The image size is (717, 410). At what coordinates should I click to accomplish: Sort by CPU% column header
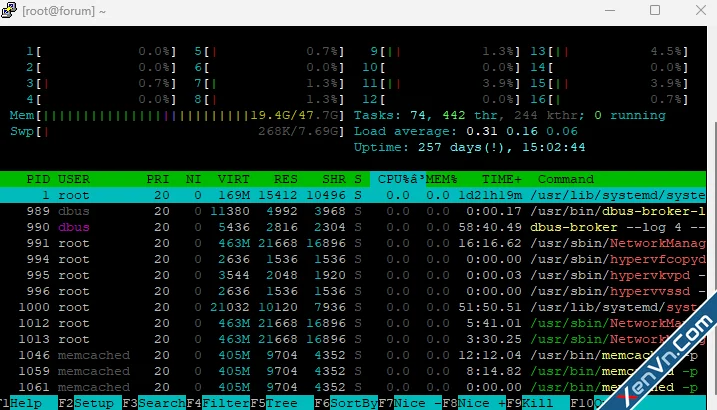coord(397,179)
